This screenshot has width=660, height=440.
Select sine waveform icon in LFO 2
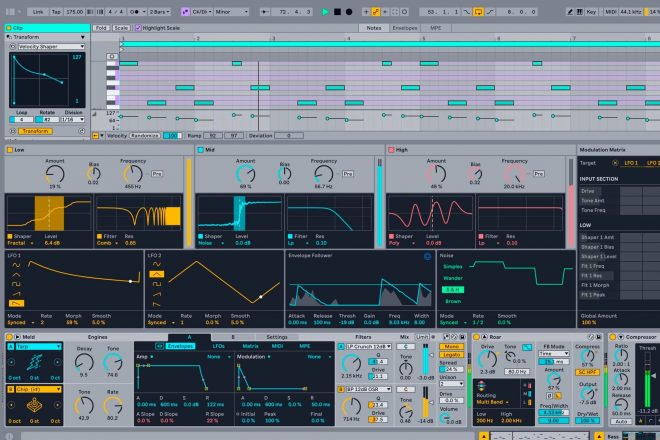[x=157, y=264]
